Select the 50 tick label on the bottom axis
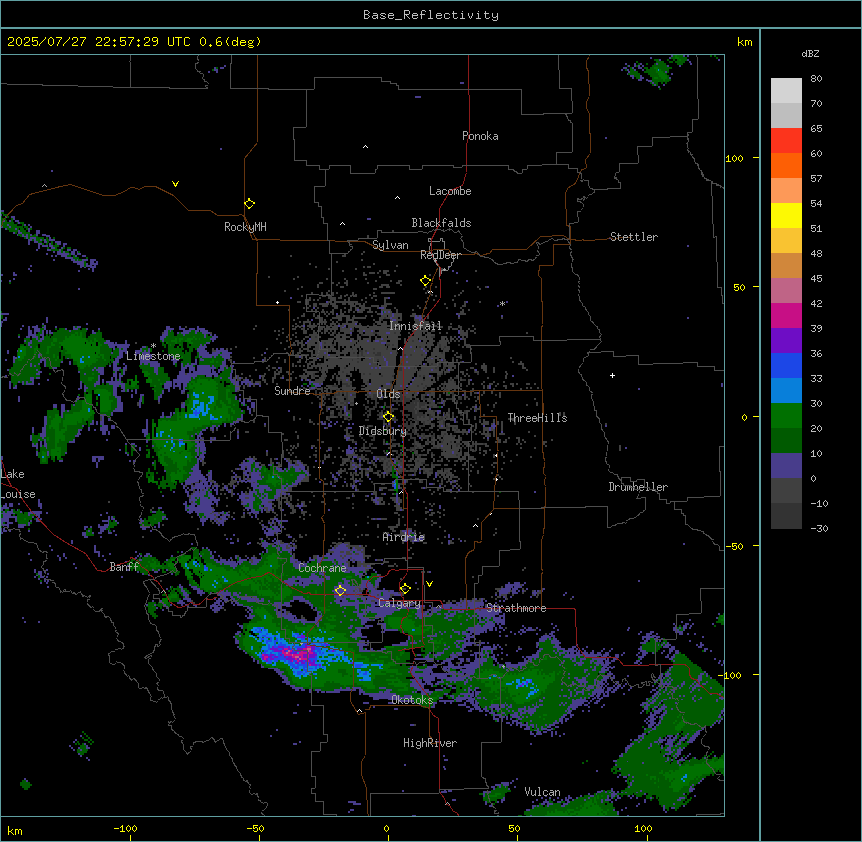This screenshot has height=842, width=862. point(514,828)
